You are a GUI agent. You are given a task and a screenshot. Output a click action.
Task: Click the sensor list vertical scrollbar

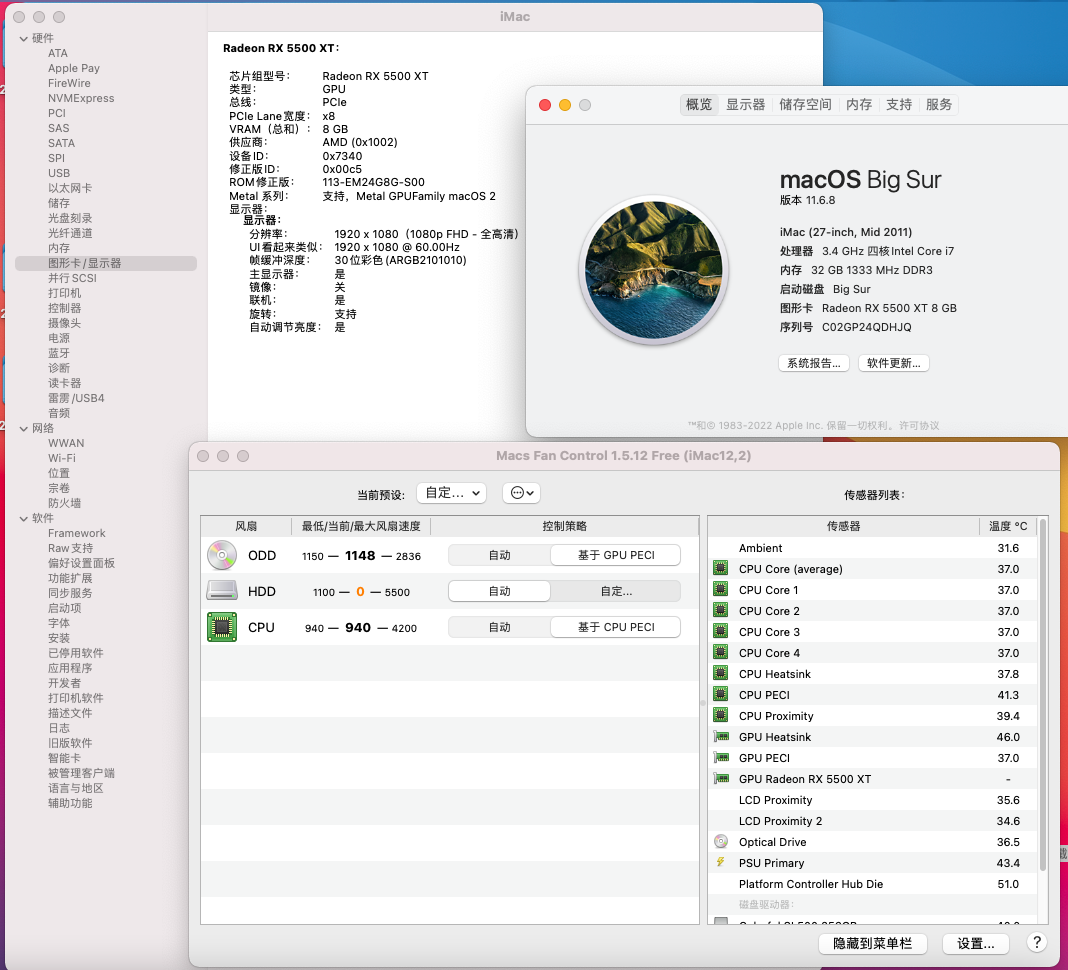[1042, 695]
